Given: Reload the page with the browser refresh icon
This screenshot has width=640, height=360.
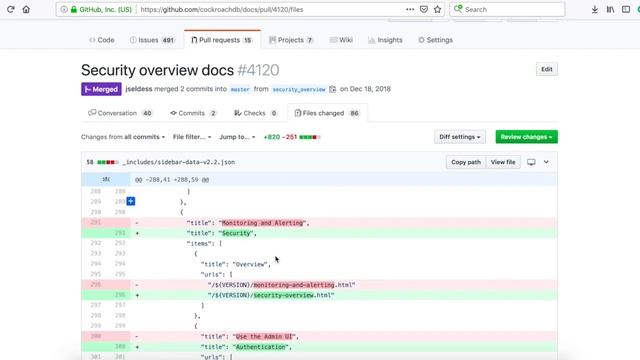Looking at the screenshot, I should (x=11, y=9).
